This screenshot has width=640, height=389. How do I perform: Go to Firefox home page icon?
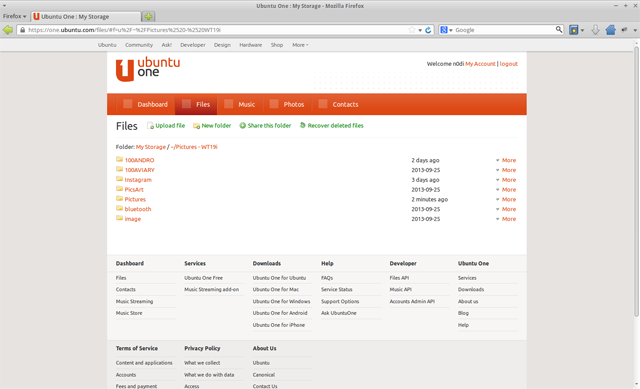(x=611, y=30)
